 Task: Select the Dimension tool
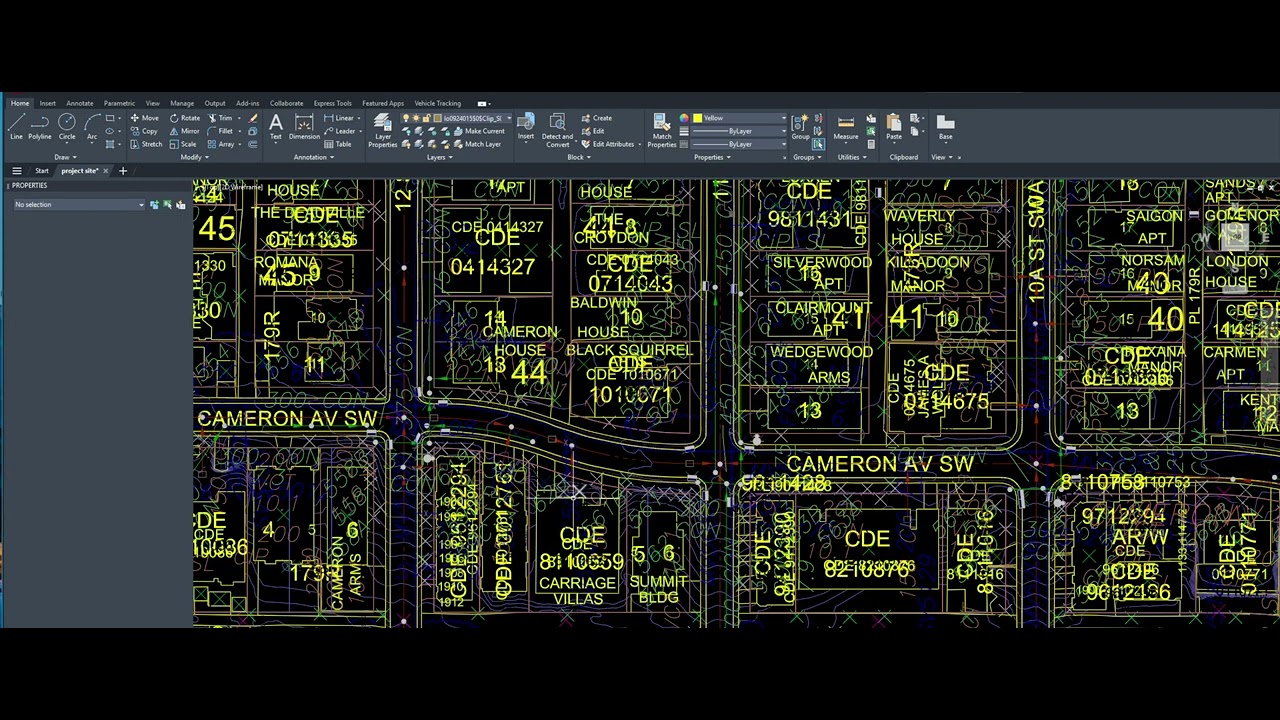pyautogui.click(x=304, y=126)
